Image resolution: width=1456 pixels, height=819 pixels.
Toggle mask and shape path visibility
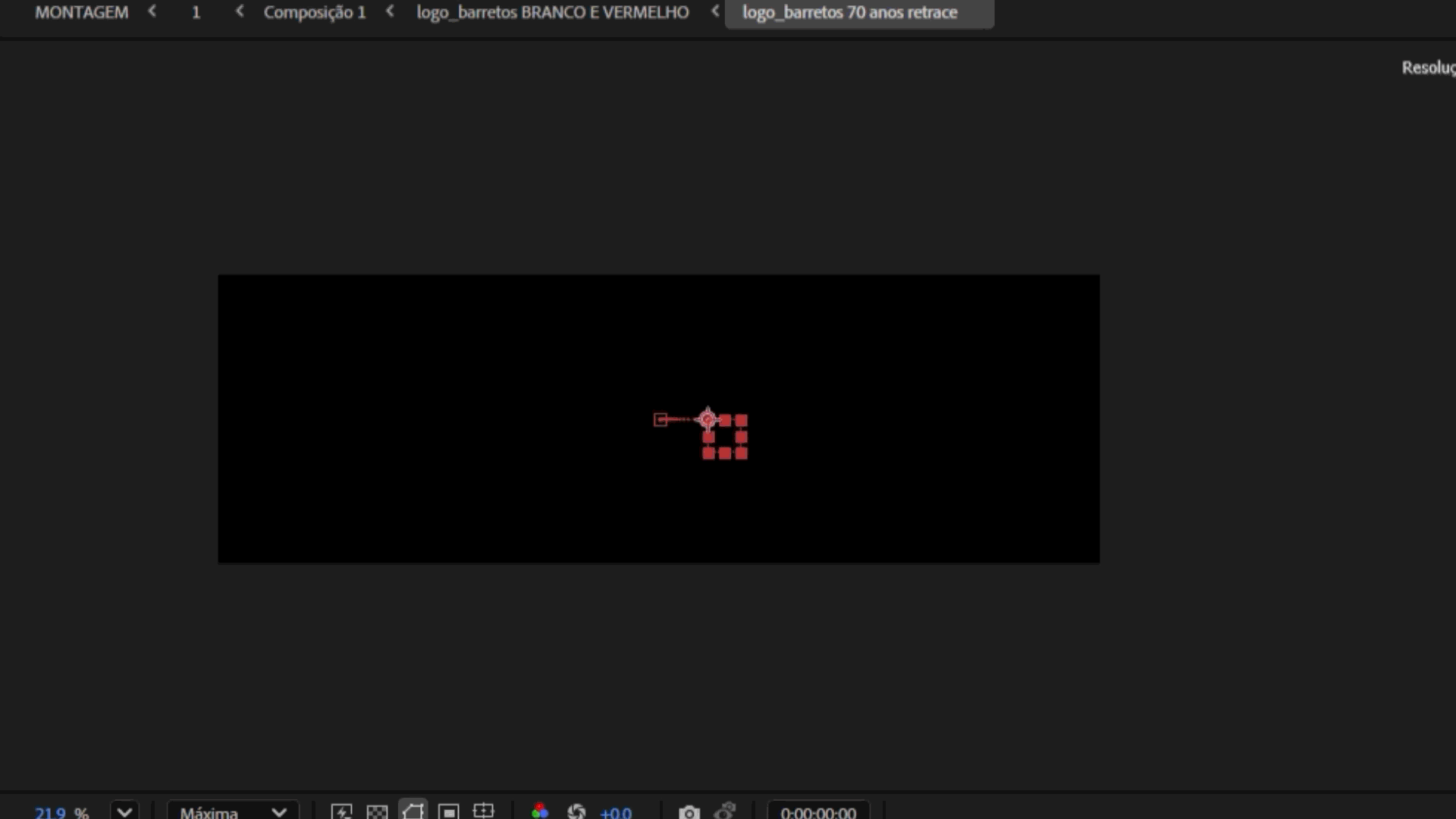[413, 811]
